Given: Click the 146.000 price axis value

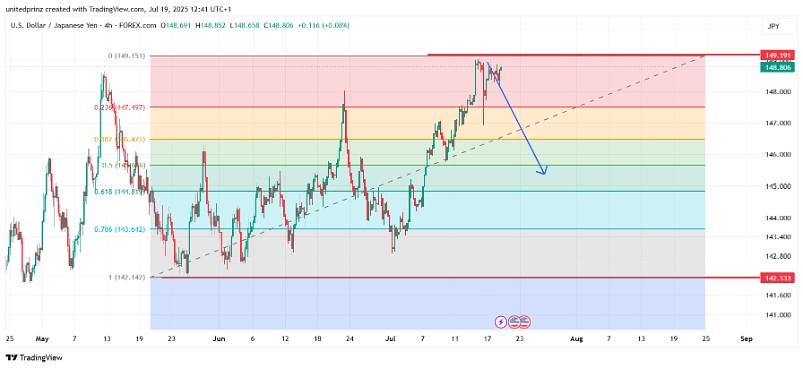Looking at the screenshot, I should pos(777,155).
